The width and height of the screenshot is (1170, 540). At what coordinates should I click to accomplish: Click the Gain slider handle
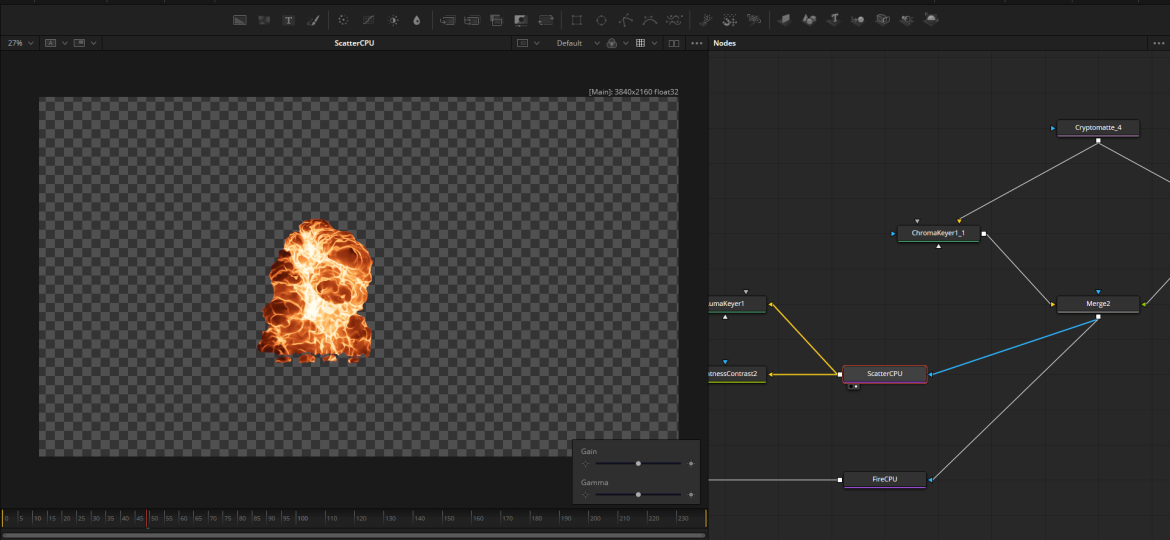[638, 464]
